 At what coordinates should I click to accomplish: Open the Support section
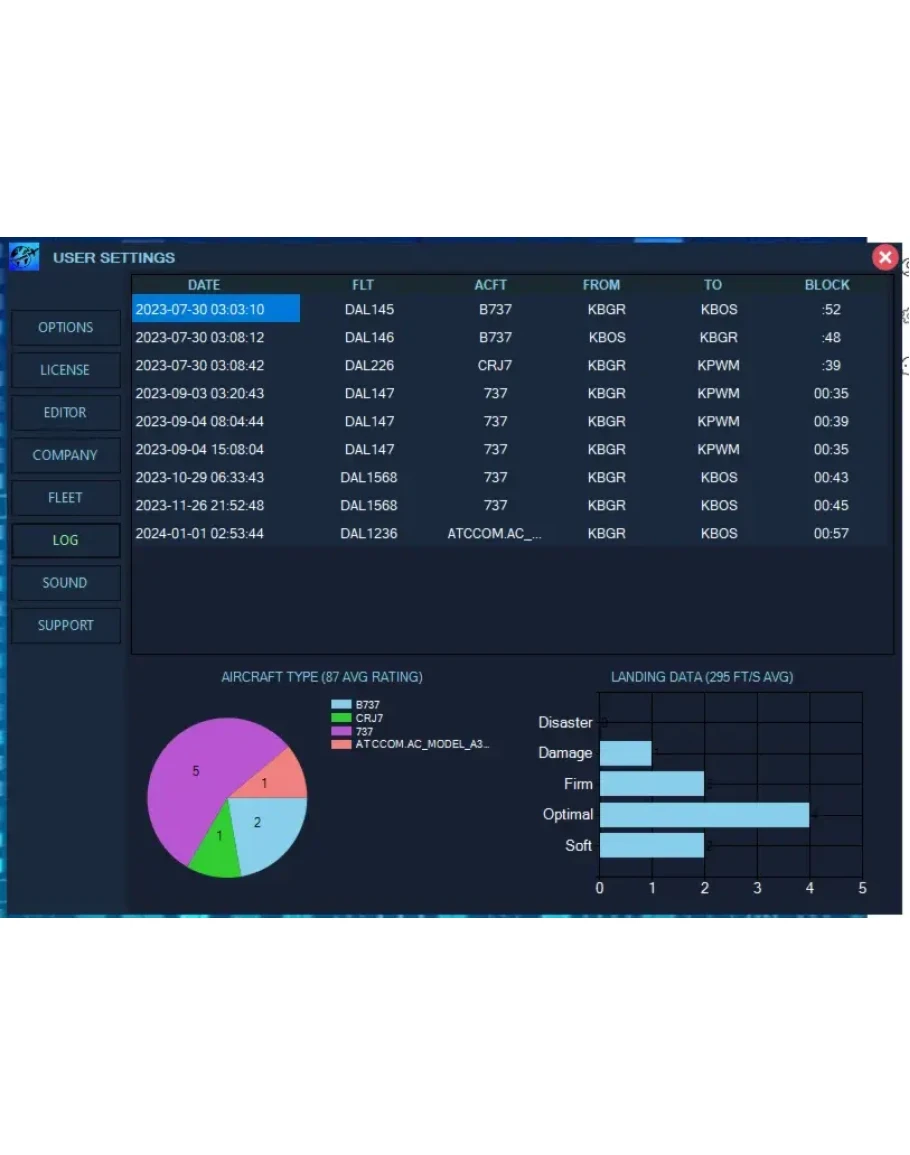pyautogui.click(x=66, y=626)
